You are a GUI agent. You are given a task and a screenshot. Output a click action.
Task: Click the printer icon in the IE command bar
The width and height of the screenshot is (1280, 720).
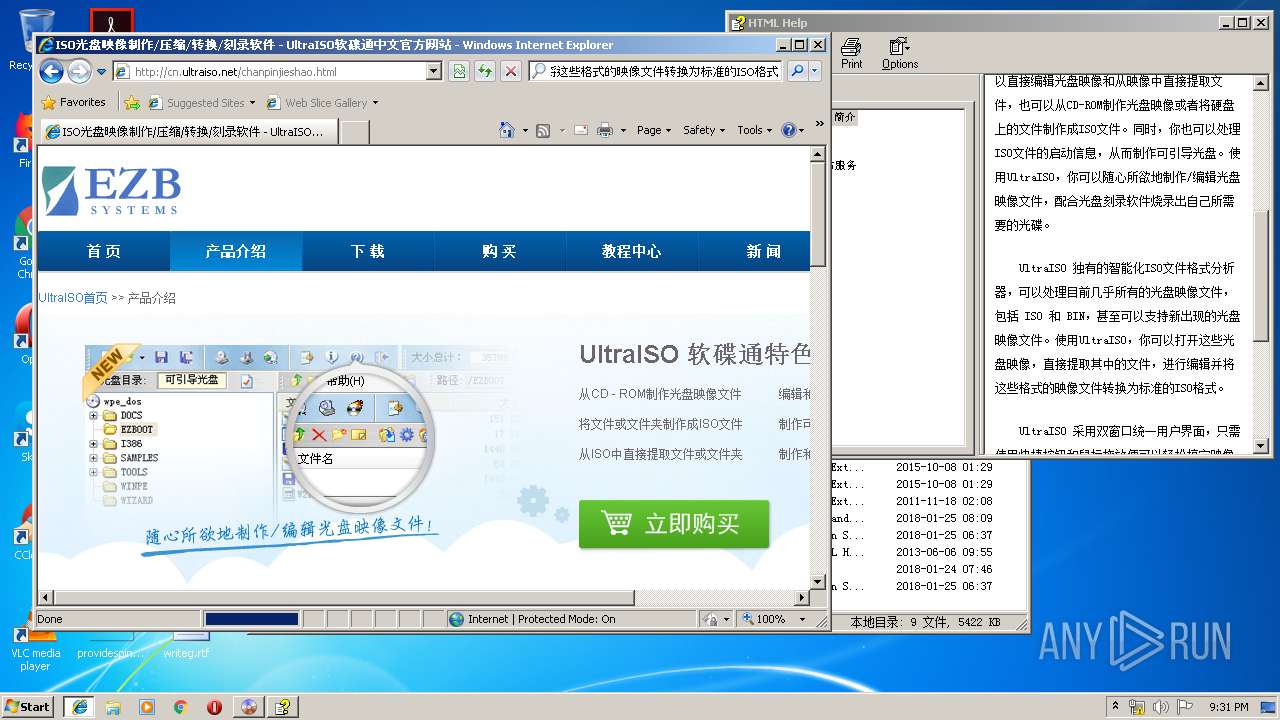tap(605, 130)
